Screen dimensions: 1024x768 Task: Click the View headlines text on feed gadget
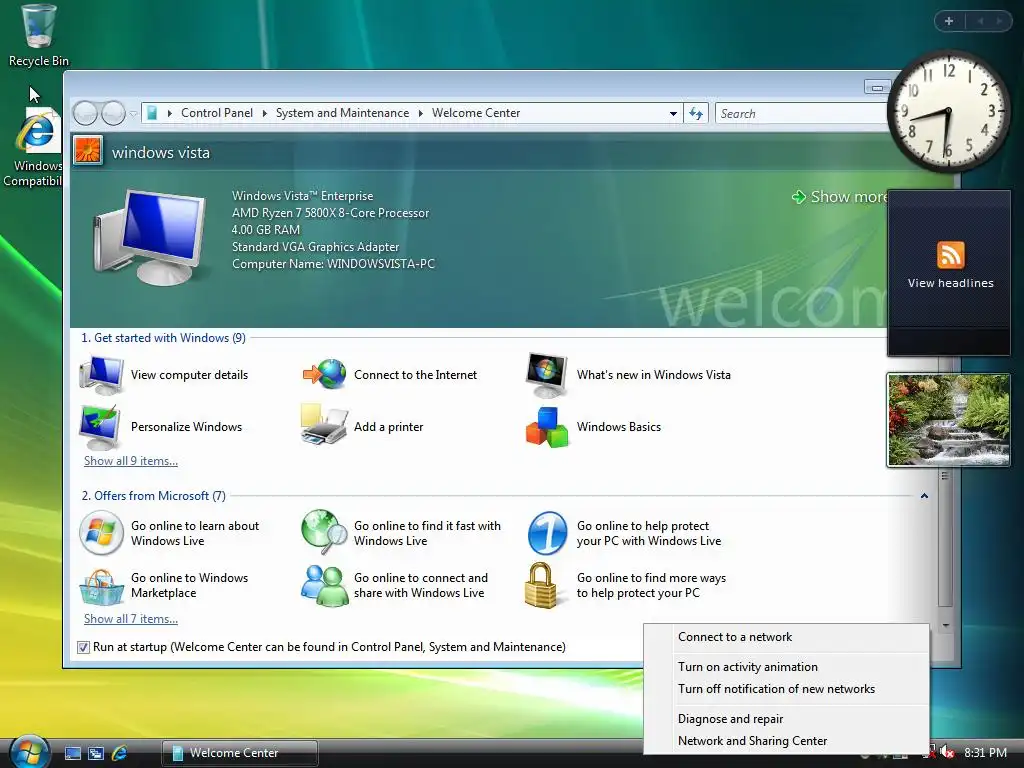click(x=950, y=283)
